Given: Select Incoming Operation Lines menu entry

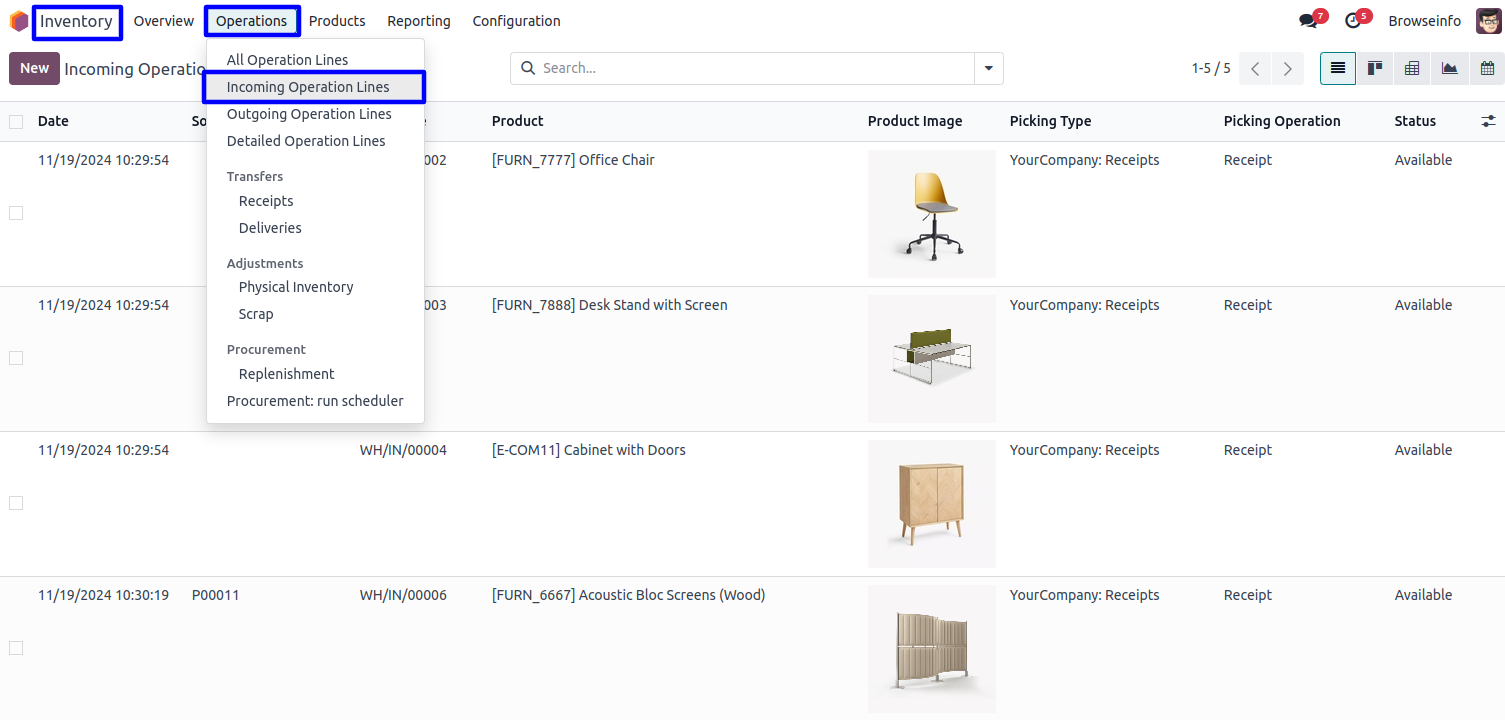Looking at the screenshot, I should tap(314, 87).
